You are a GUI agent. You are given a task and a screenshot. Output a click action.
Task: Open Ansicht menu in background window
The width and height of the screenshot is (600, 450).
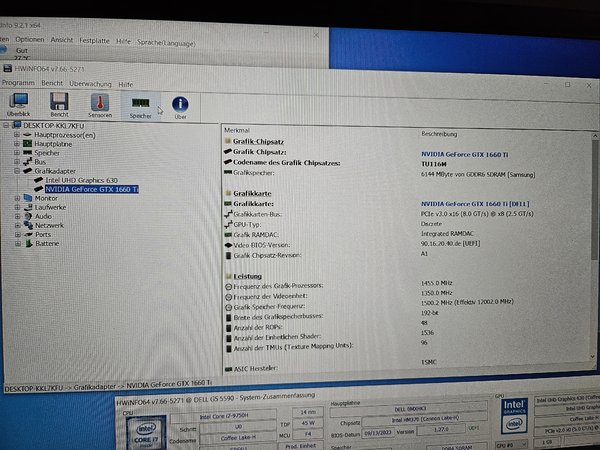62,40
